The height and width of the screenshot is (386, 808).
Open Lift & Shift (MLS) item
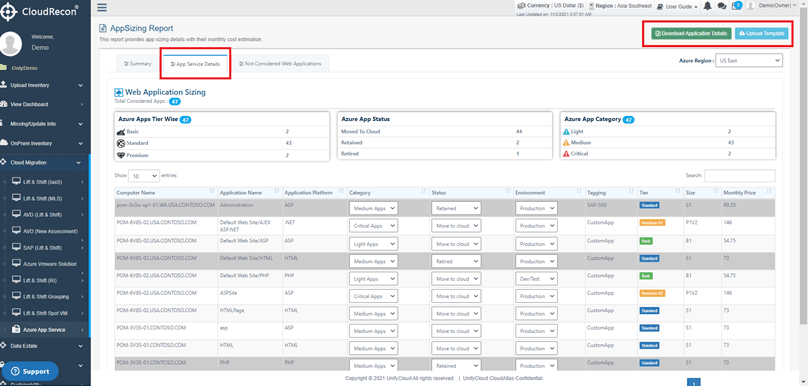(x=47, y=198)
